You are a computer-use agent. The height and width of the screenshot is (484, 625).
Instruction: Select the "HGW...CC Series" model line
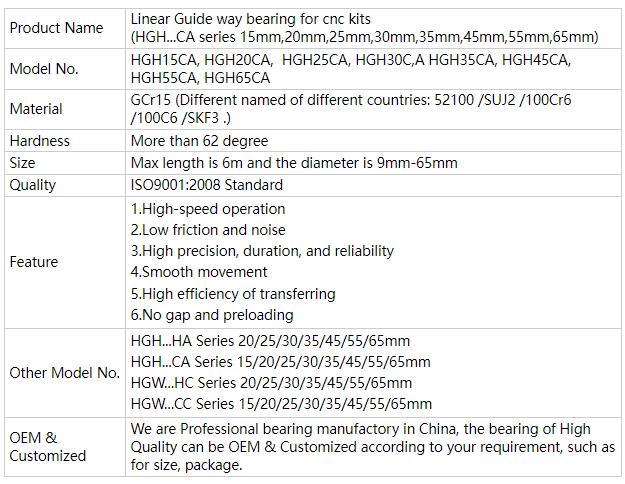pos(281,404)
